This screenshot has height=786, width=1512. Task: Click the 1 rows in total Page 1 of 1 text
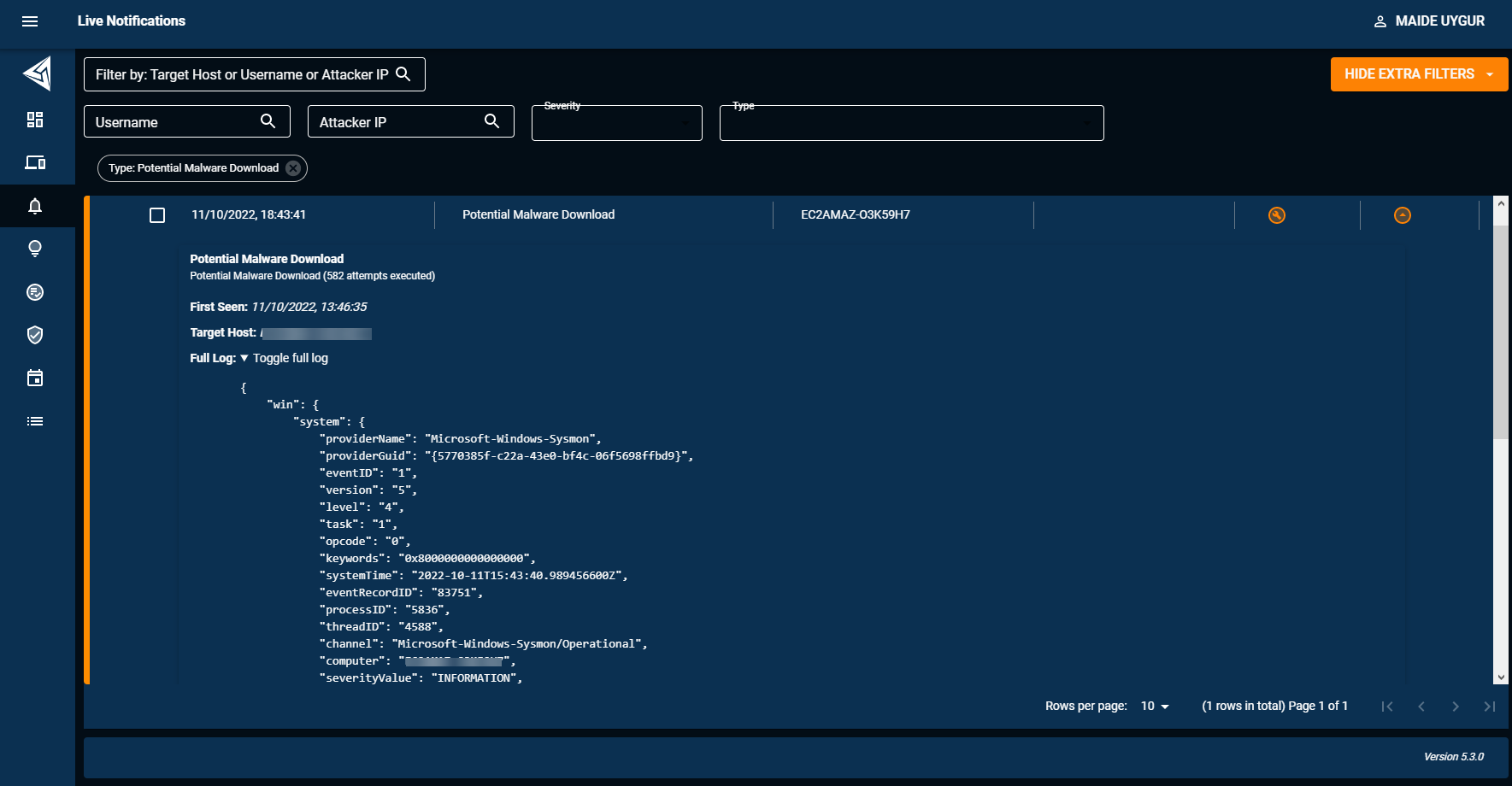[1274, 706]
